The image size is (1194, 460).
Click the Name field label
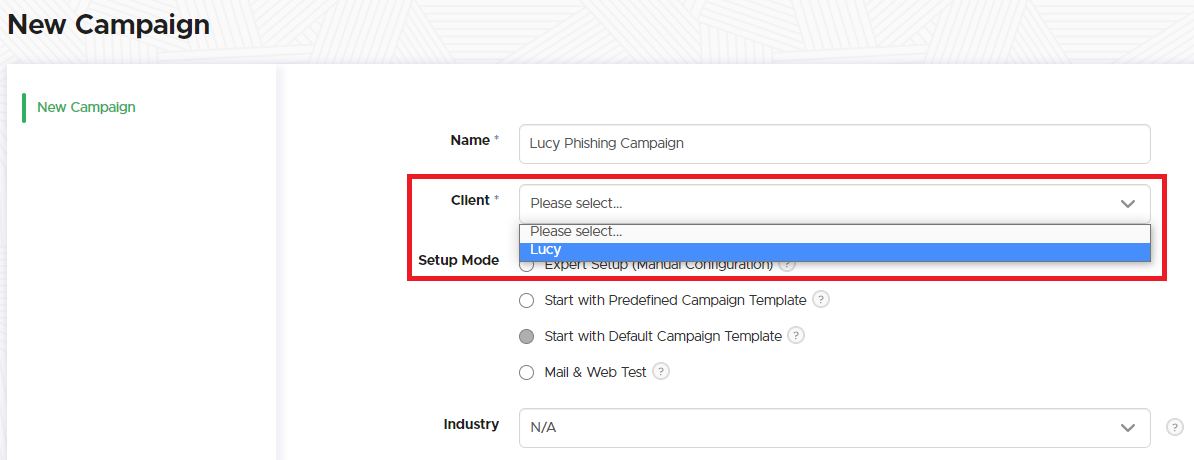(470, 141)
